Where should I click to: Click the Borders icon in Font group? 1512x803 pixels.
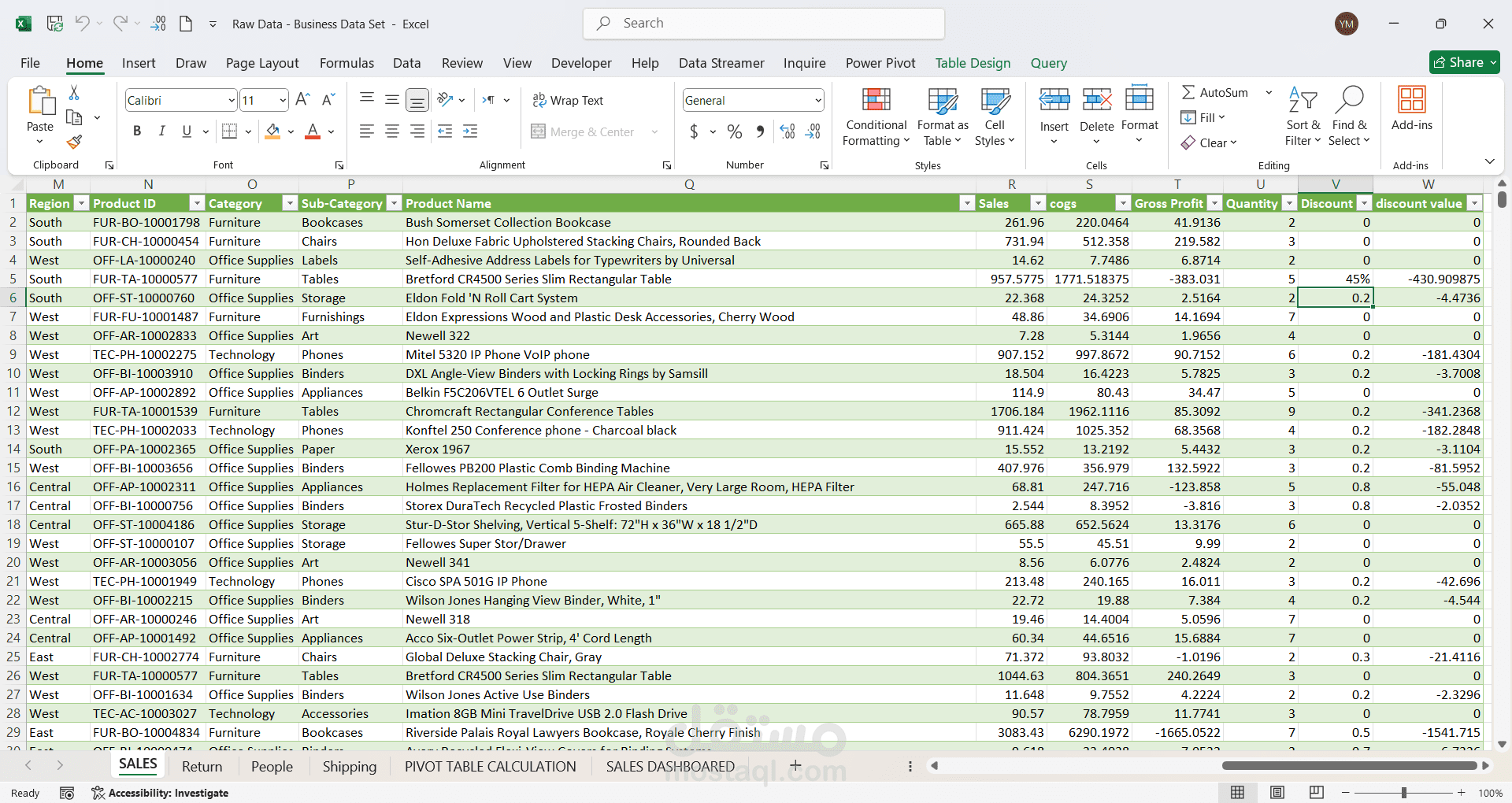(229, 131)
